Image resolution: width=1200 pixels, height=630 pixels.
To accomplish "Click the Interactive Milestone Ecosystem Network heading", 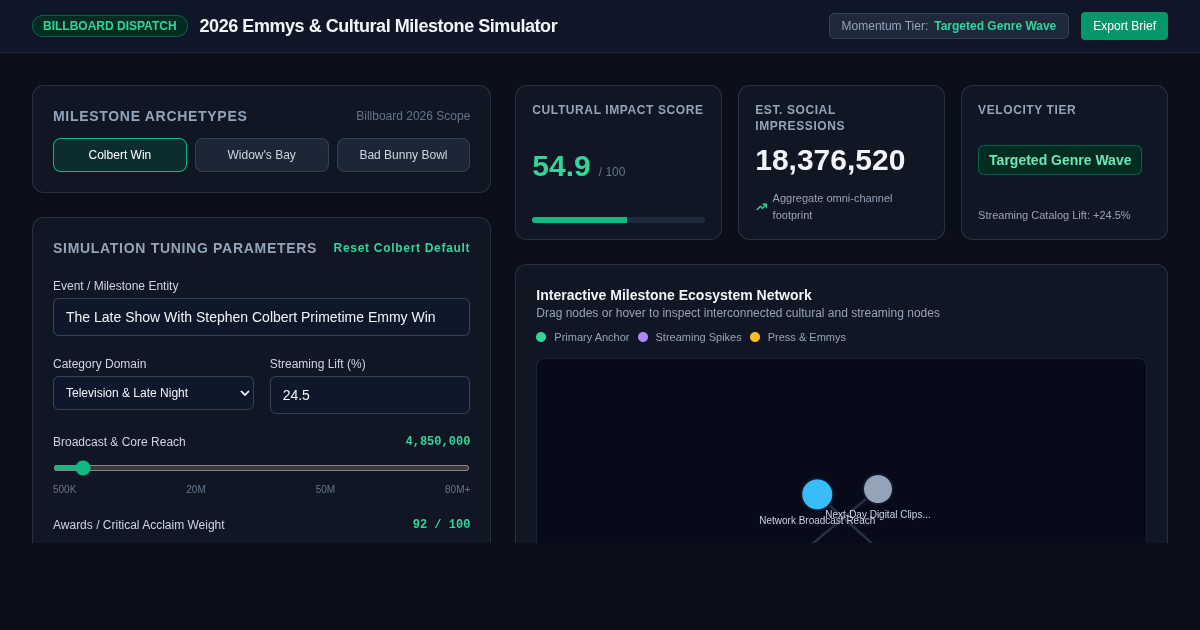I will point(674,295).
